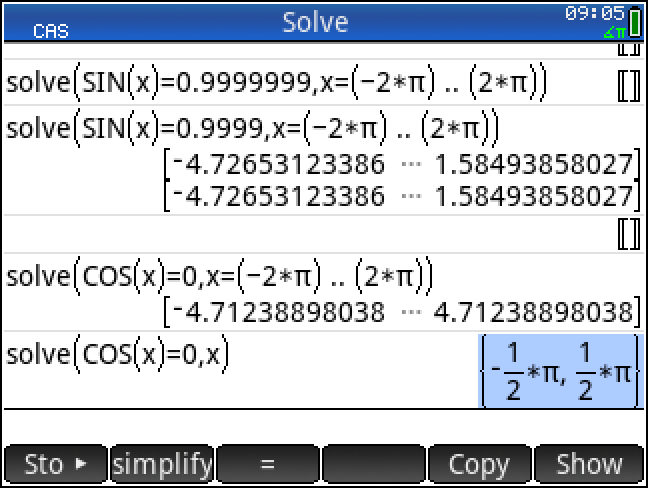Open the clock showing 09:05
This screenshot has width=648, height=488.
point(606,13)
